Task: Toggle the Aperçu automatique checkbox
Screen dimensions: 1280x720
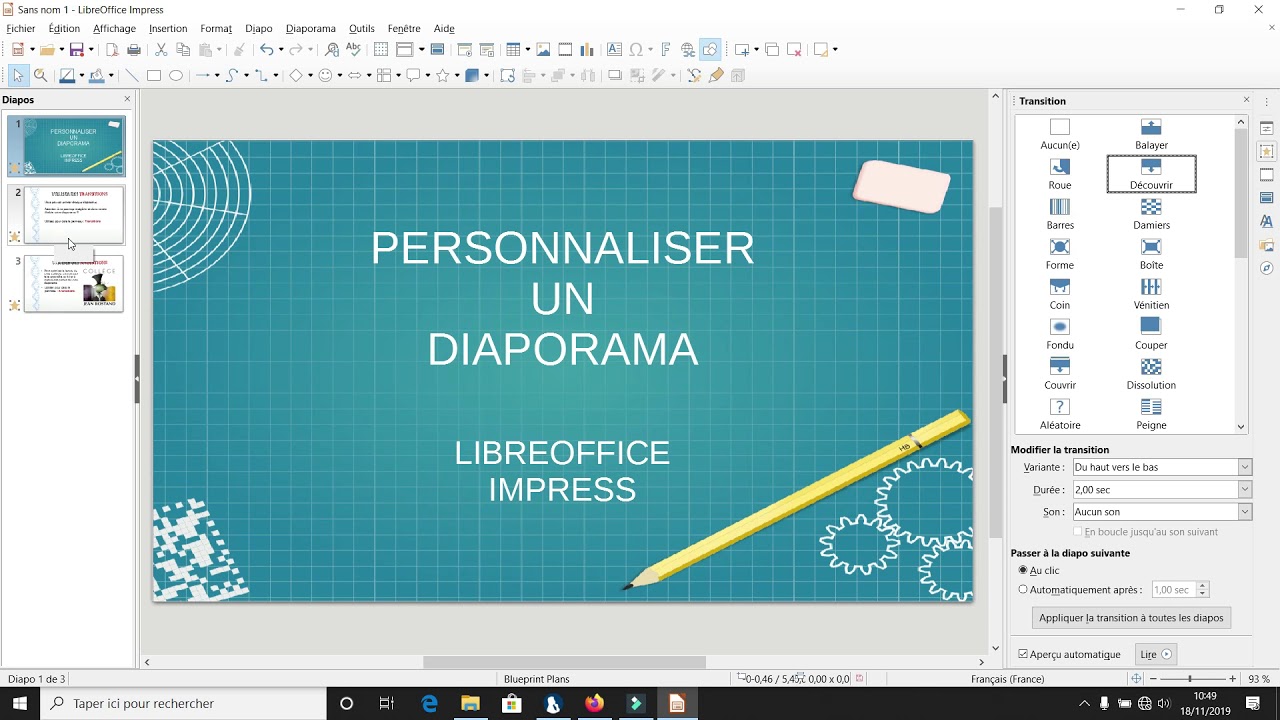Action: (x=1023, y=654)
